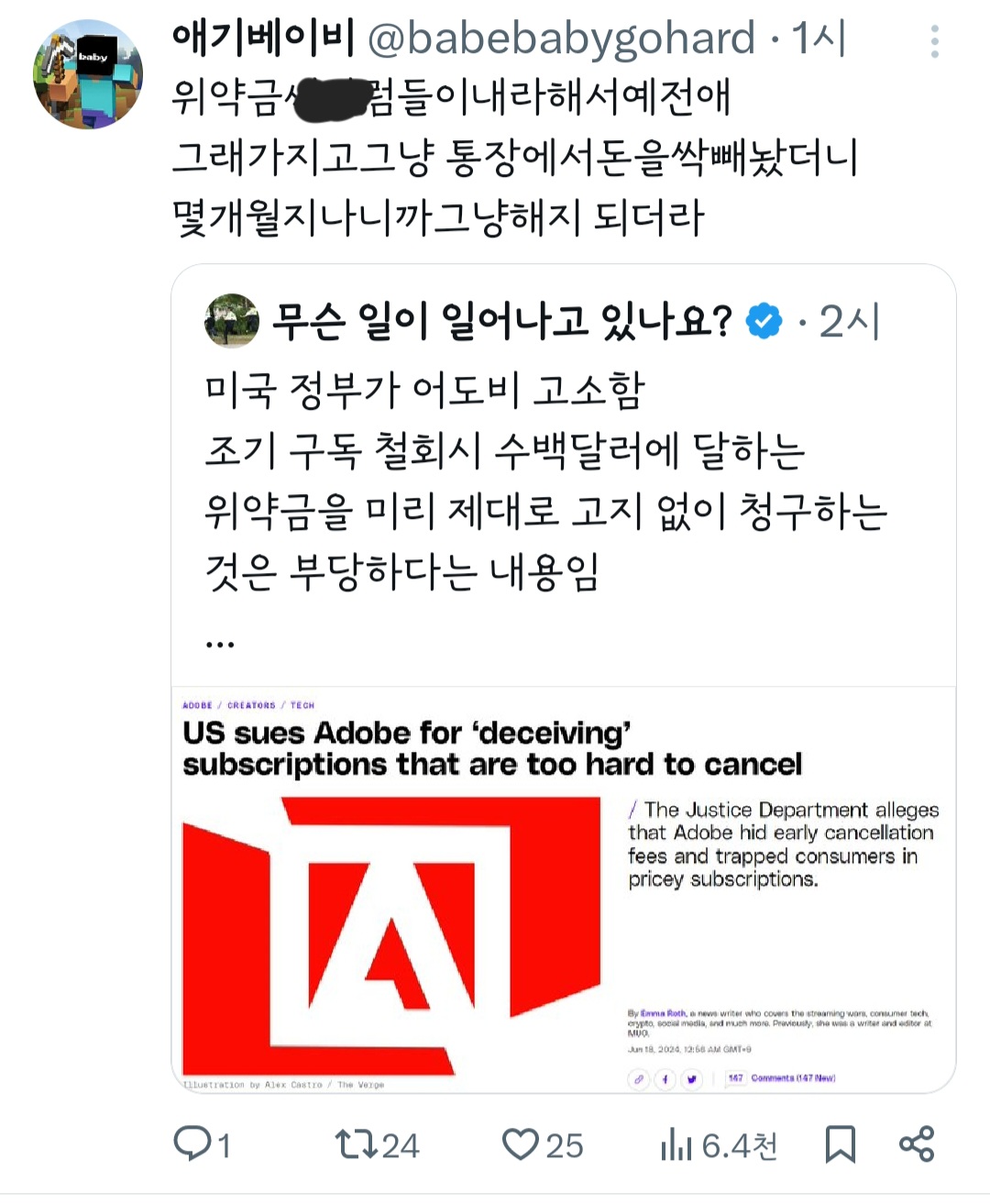
Task: Open the @babebabygohard handle
Action: pyautogui.click(x=561, y=39)
